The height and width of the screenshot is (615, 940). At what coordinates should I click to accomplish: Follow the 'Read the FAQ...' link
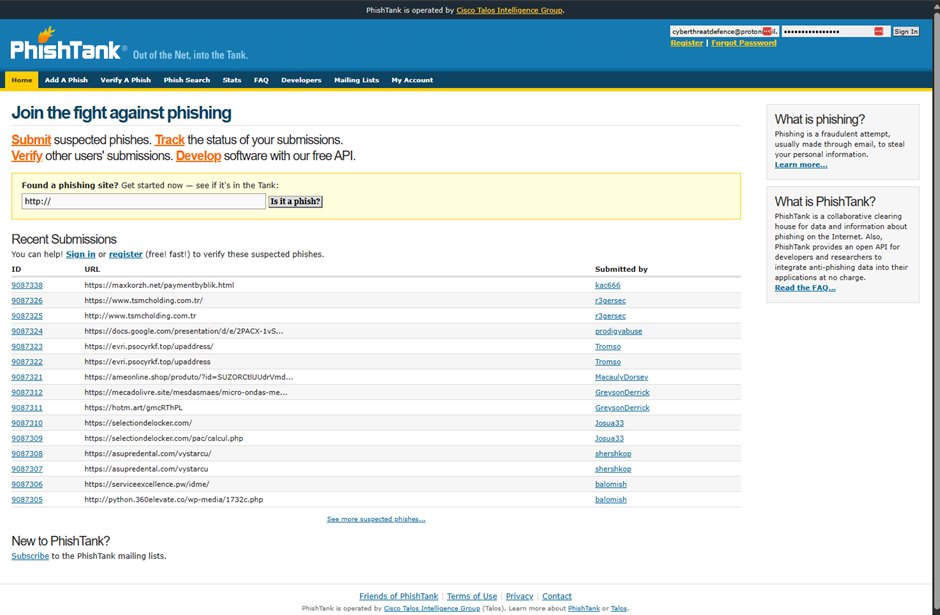804,288
